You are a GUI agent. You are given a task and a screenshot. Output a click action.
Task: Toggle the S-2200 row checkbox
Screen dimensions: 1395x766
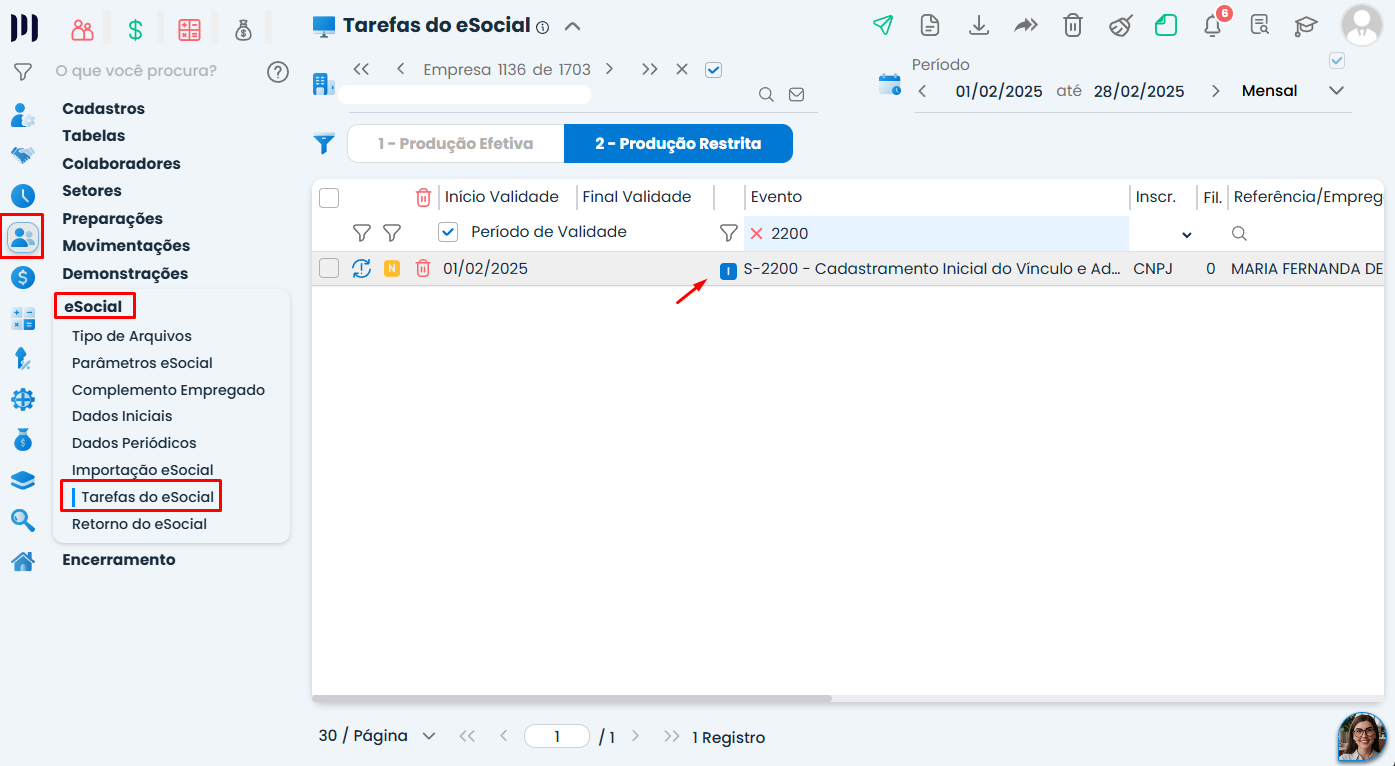[x=329, y=268]
